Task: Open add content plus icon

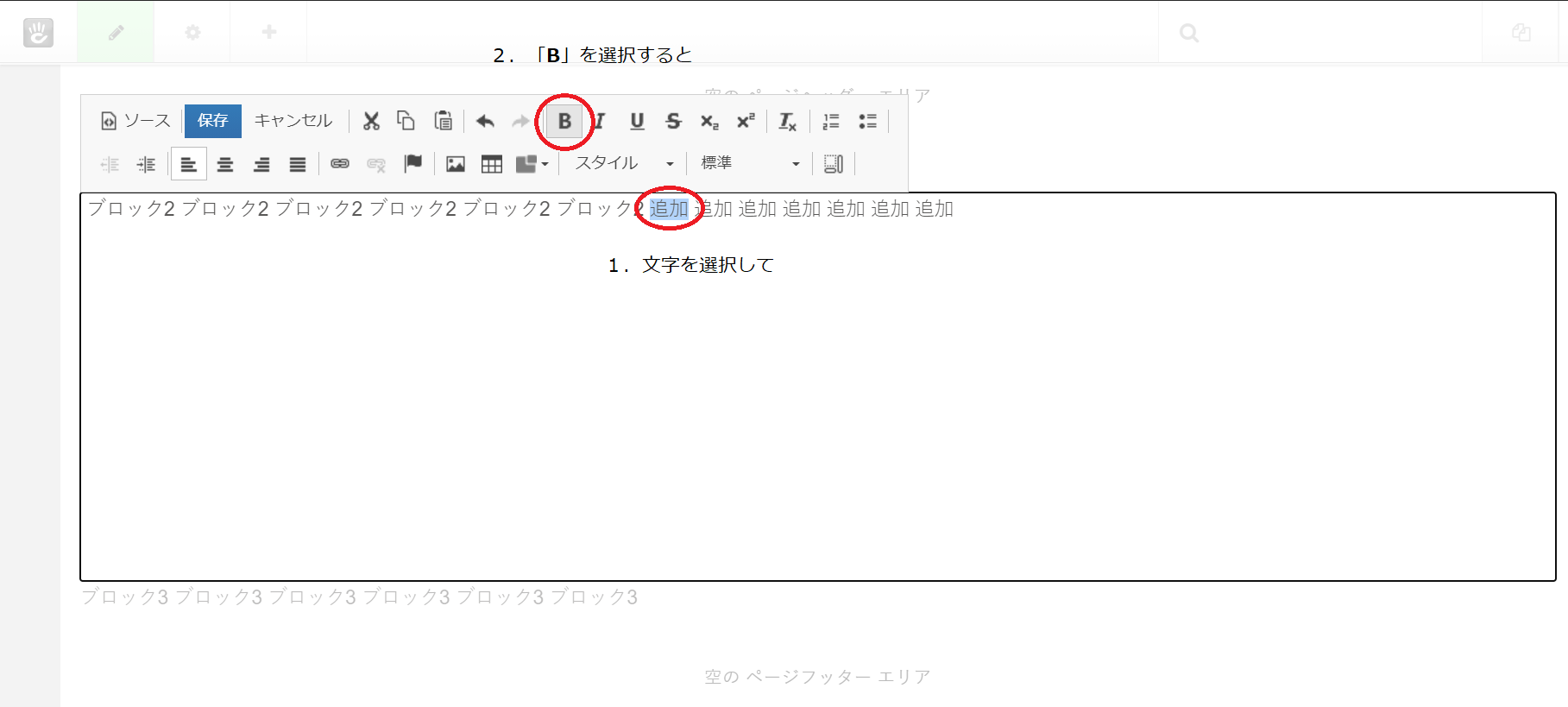Action: tap(269, 32)
